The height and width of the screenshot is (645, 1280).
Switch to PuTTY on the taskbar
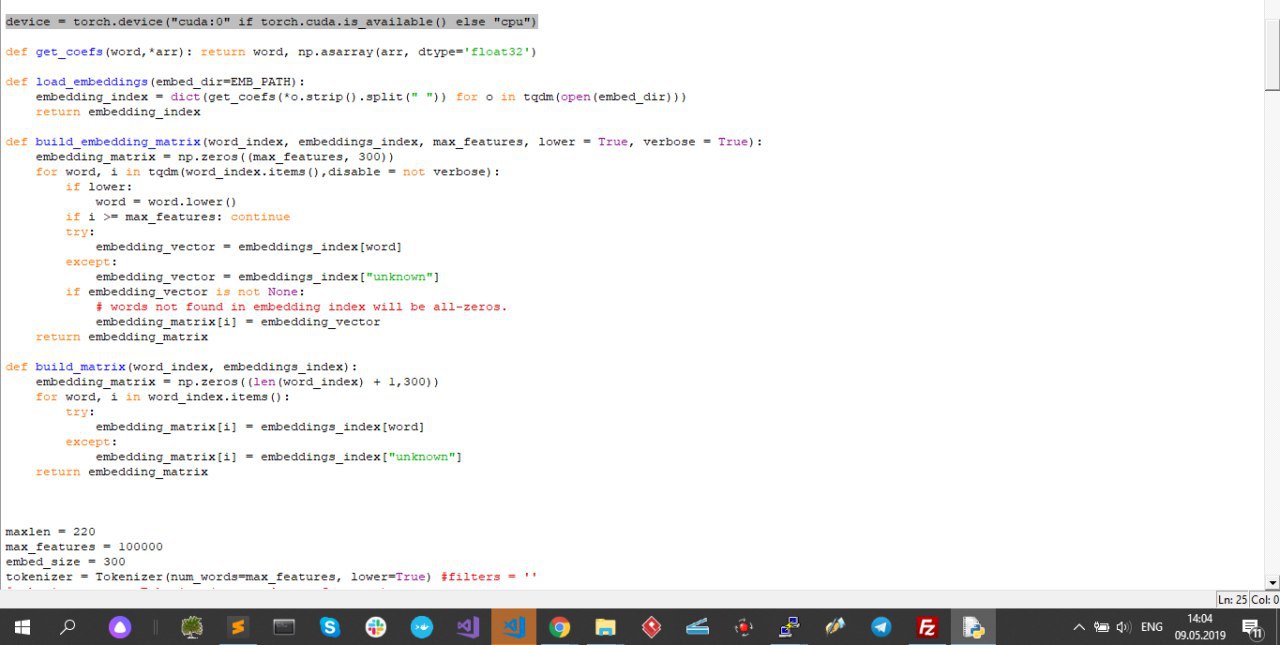coord(789,627)
